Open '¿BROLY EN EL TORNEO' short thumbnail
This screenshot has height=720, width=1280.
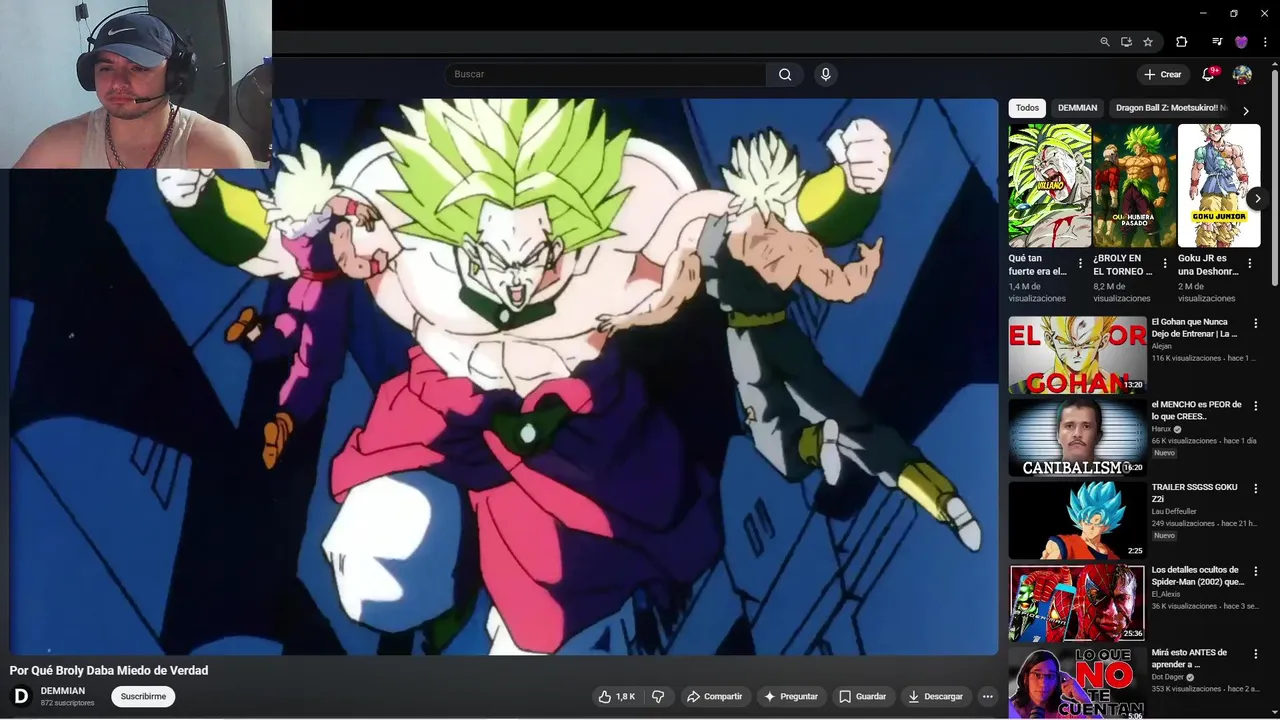tap(1134, 185)
